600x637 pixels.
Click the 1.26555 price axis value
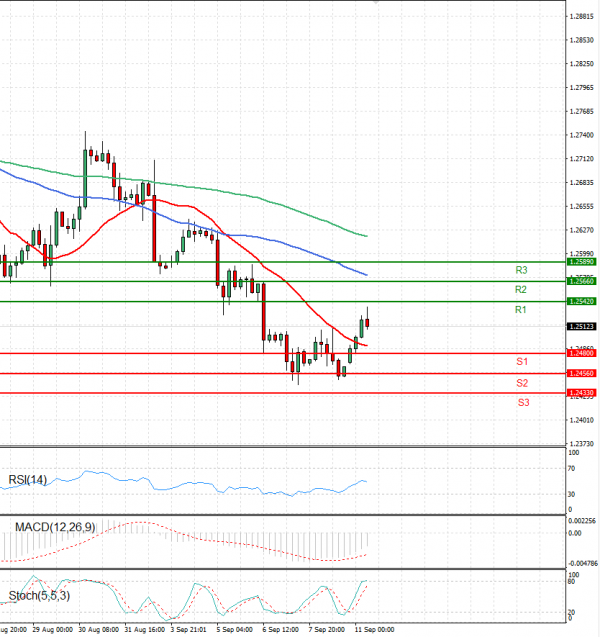pyautogui.click(x=582, y=207)
